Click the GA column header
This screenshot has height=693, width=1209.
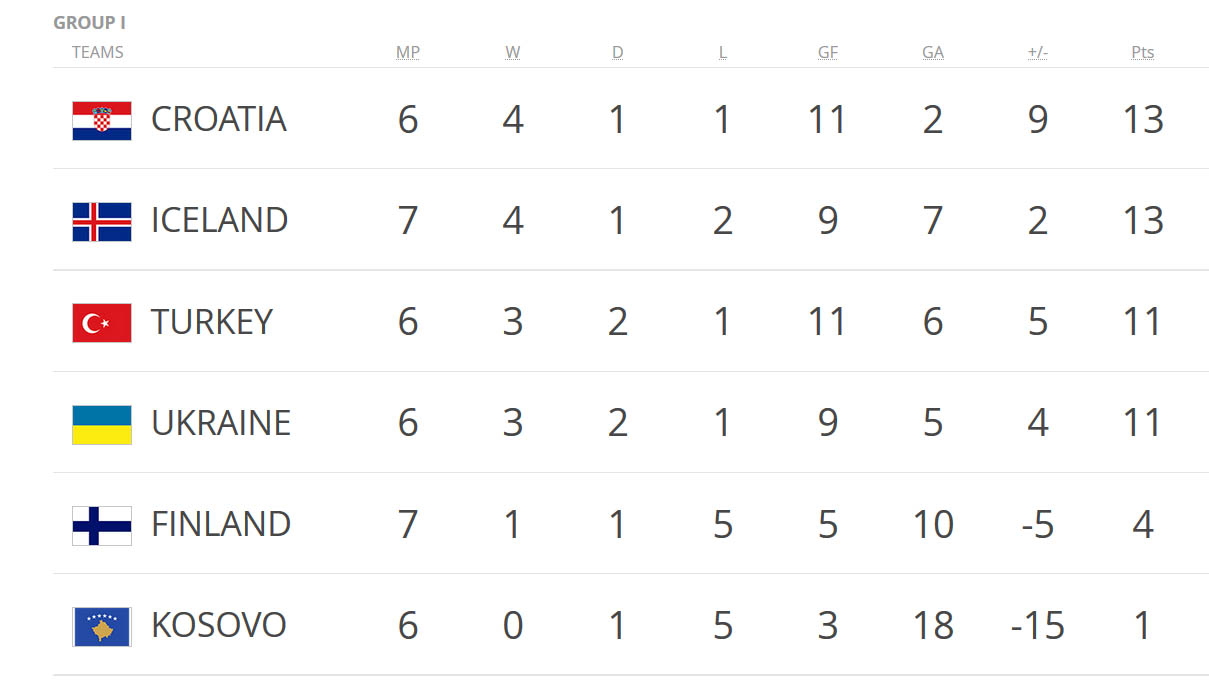[933, 53]
